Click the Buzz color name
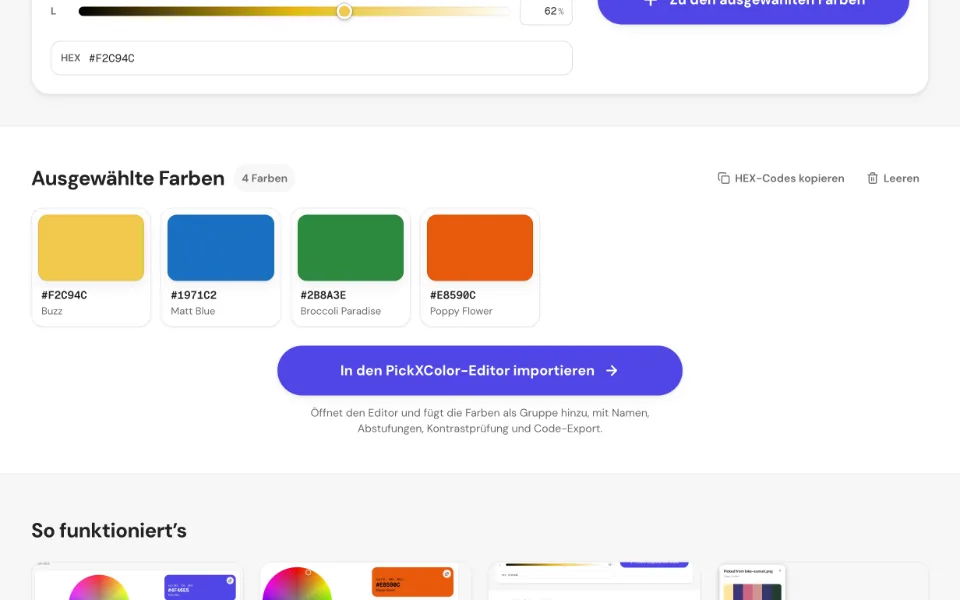960x600 pixels. pos(52,311)
